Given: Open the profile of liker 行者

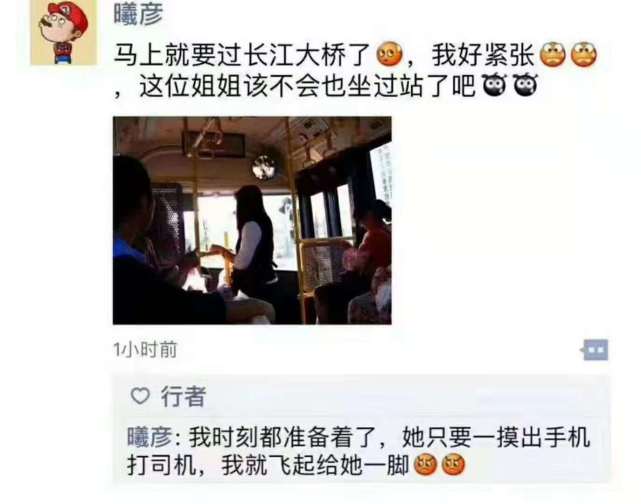Looking at the screenshot, I should 183,396.
